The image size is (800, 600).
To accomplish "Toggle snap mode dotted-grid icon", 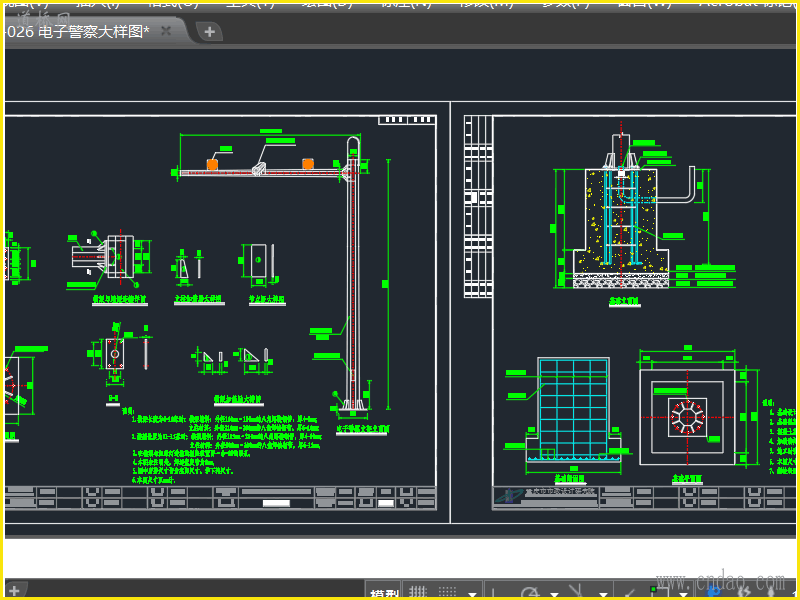I will tap(448, 593).
